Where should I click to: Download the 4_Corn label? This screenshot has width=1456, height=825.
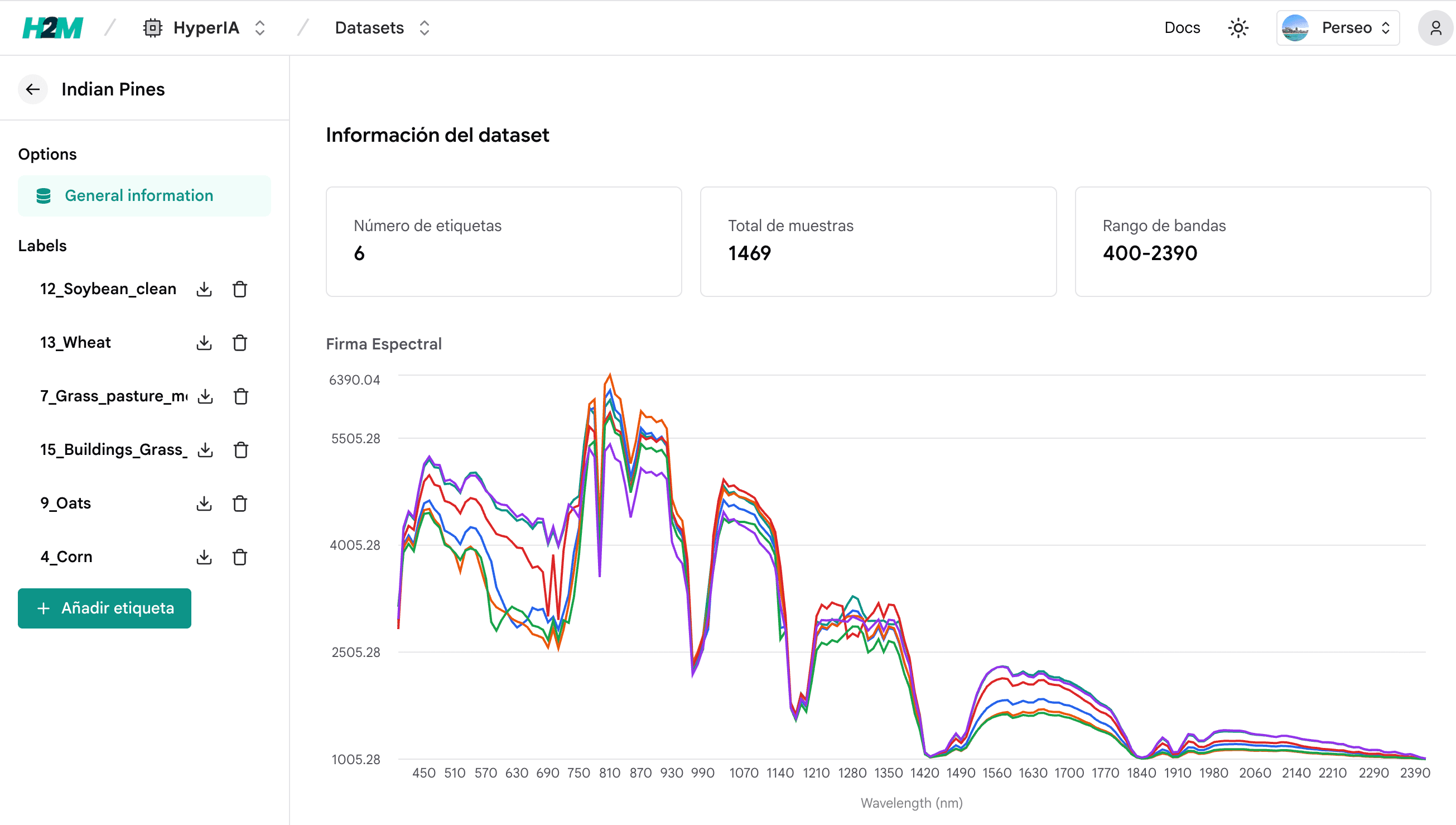coord(204,557)
